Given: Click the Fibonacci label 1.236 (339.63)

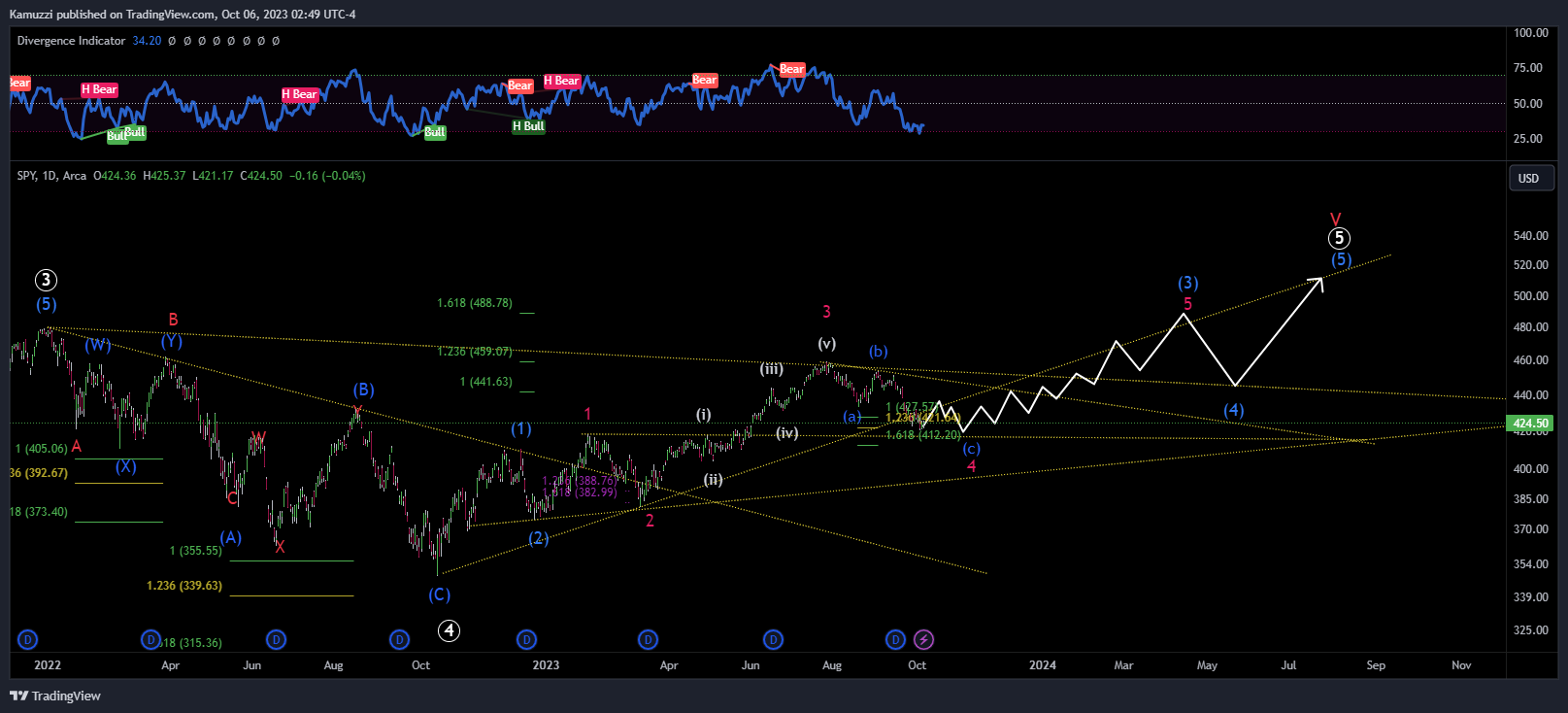Looking at the screenshot, I should click(x=184, y=586).
